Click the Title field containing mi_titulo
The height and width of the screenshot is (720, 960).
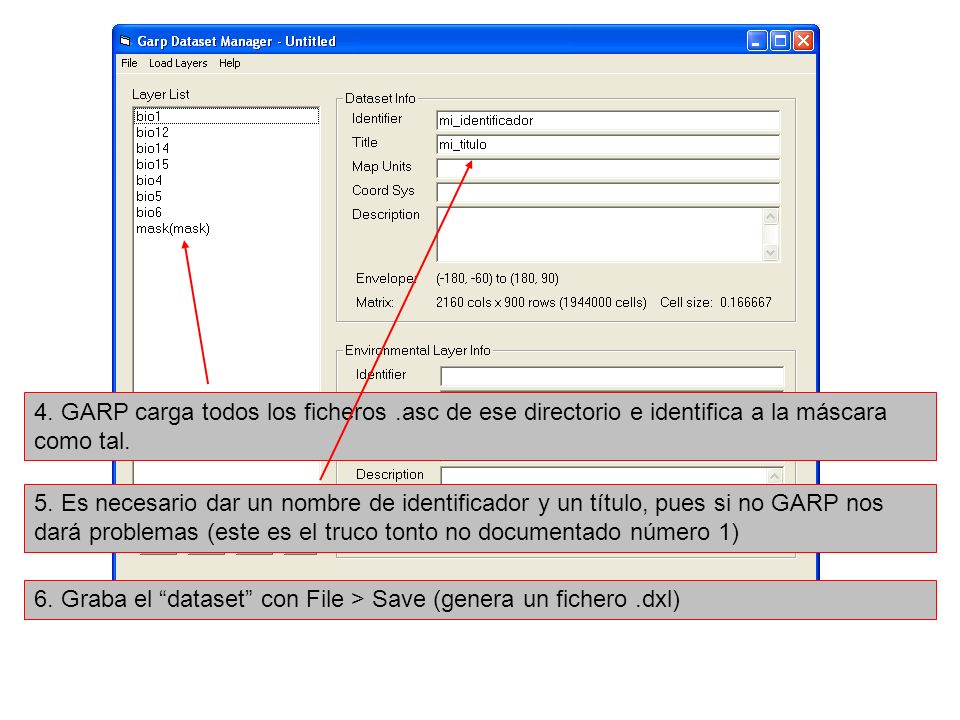click(x=608, y=144)
